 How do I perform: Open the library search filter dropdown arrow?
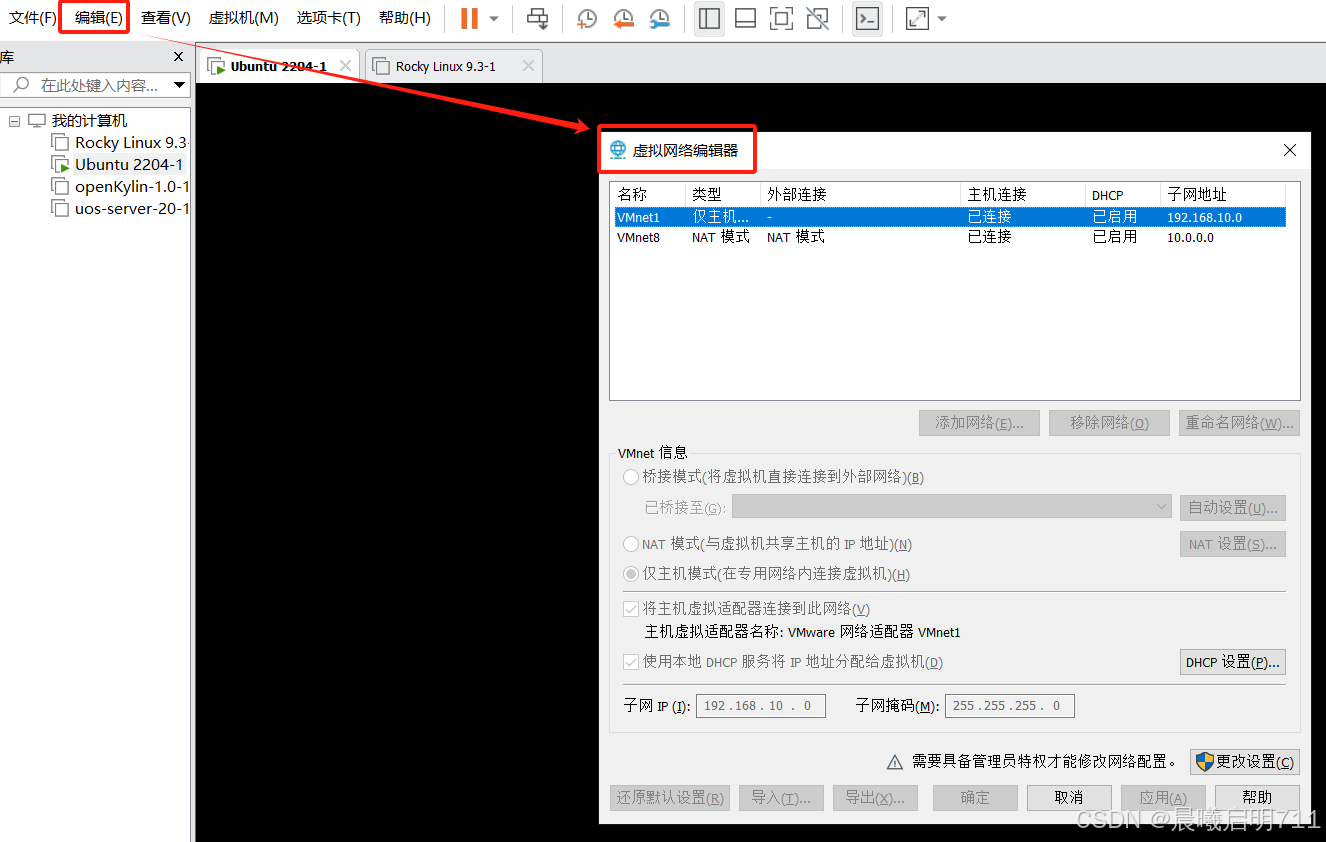[179, 85]
